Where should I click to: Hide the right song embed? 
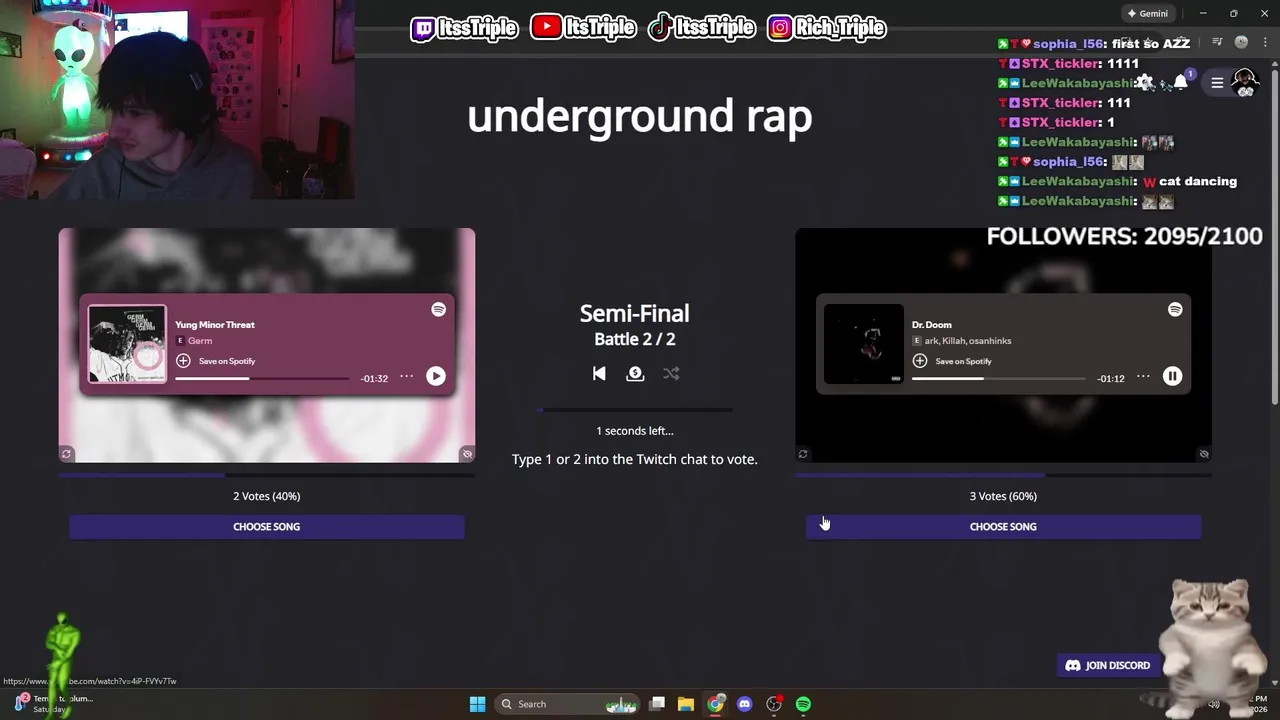pyautogui.click(x=1204, y=454)
